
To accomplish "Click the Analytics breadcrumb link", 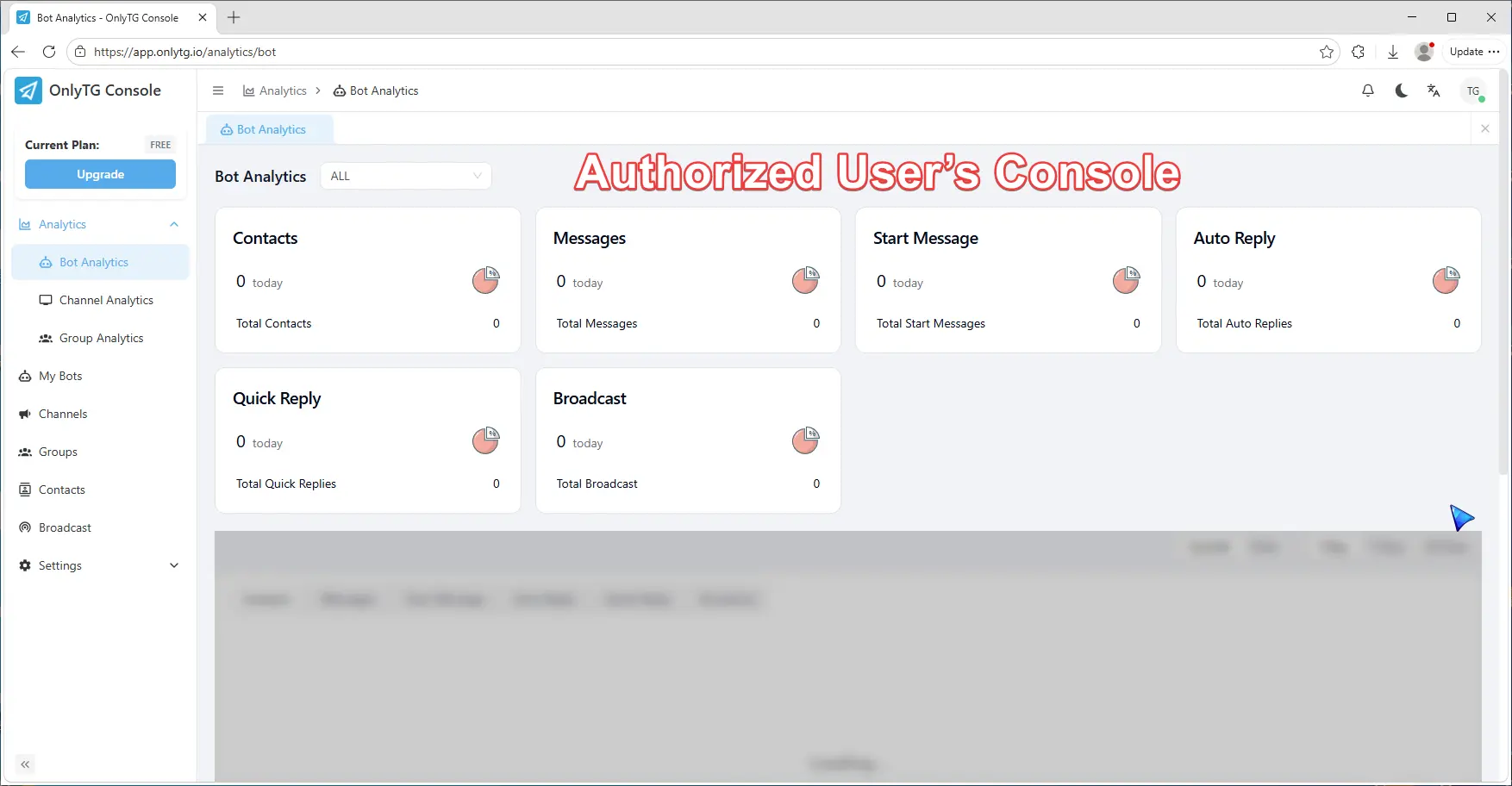I will pos(283,90).
